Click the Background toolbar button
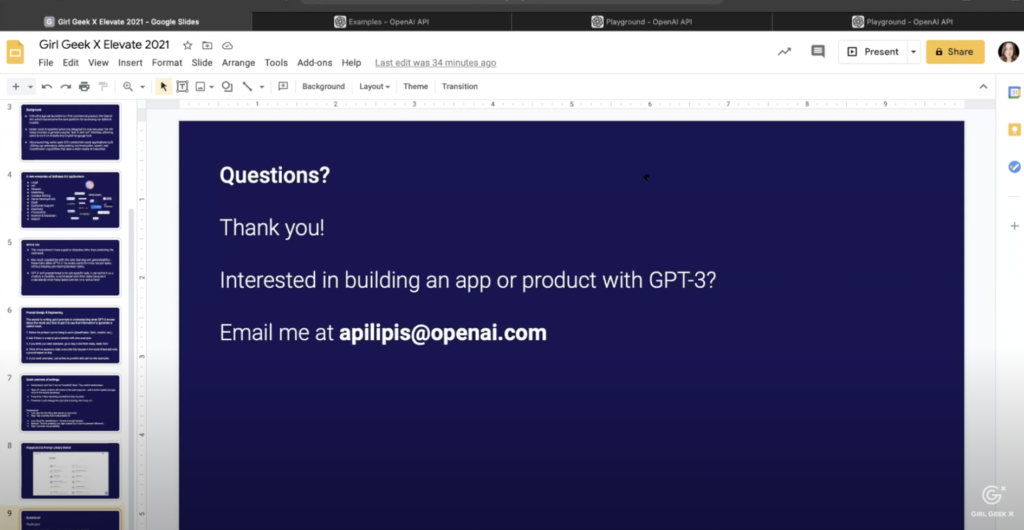Screen dimensions: 1024x530 (x=323, y=86)
